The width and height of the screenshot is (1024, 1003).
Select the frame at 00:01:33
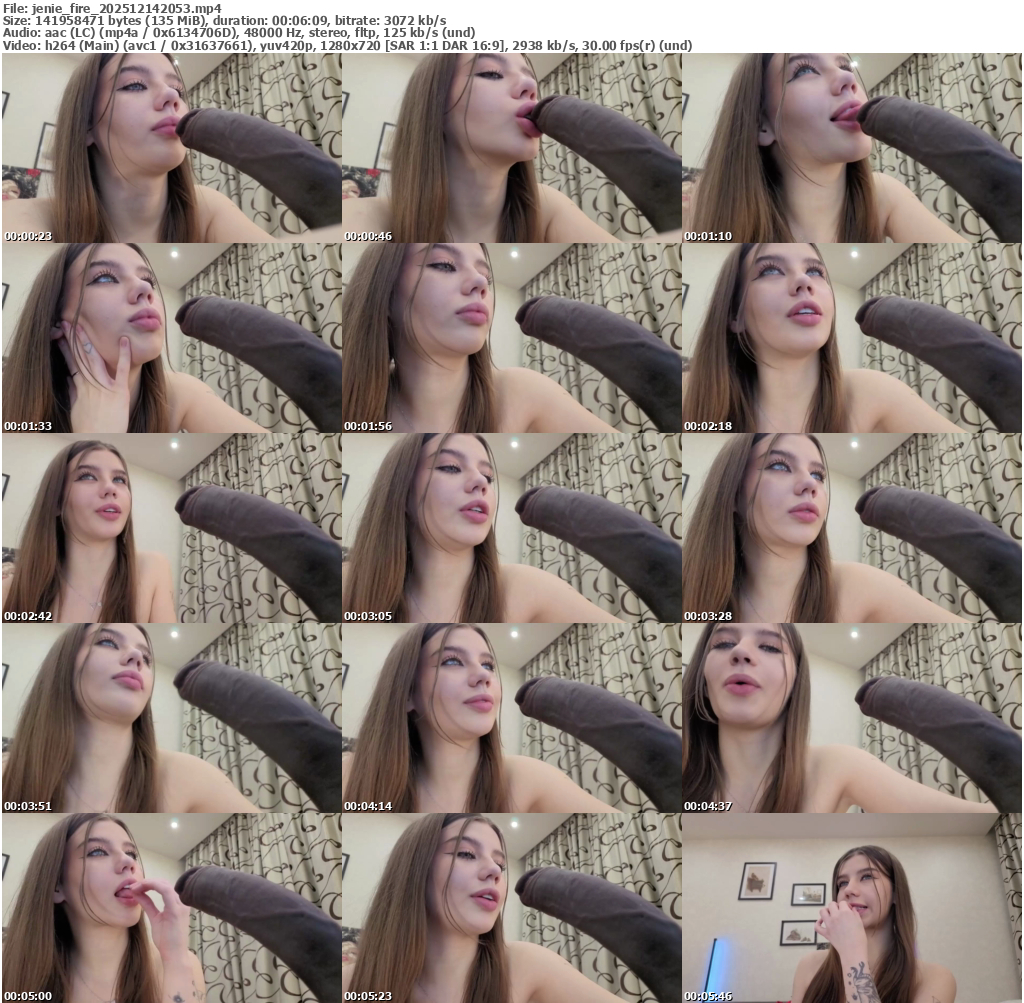point(172,338)
